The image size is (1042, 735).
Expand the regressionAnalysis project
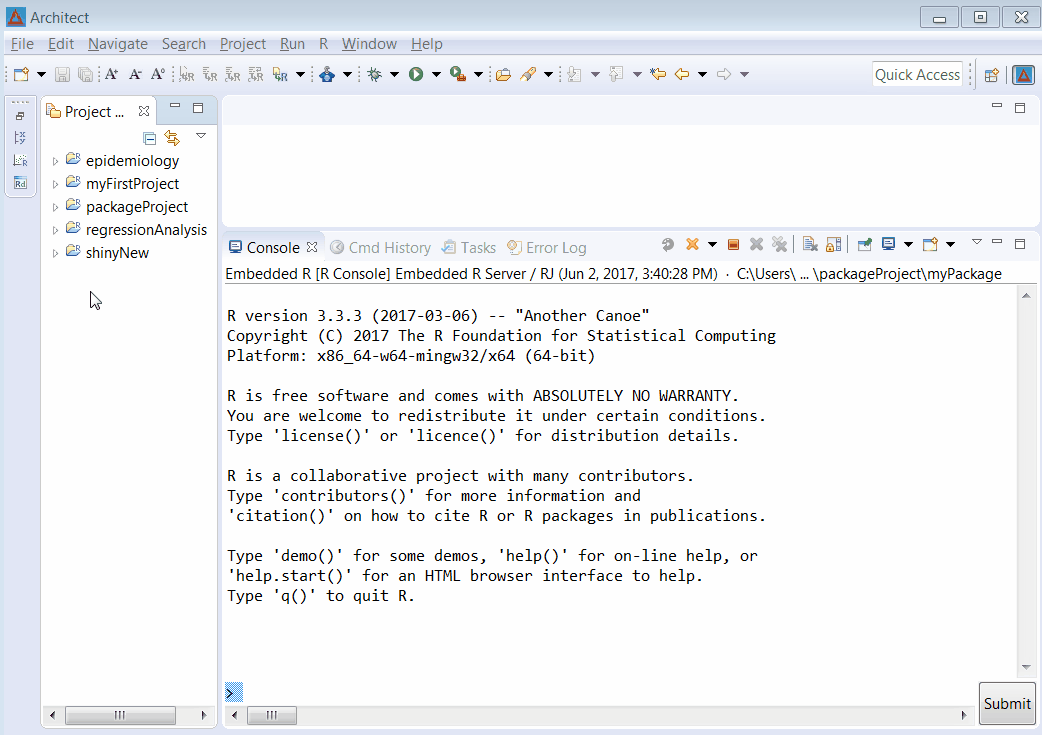[x=55, y=231]
